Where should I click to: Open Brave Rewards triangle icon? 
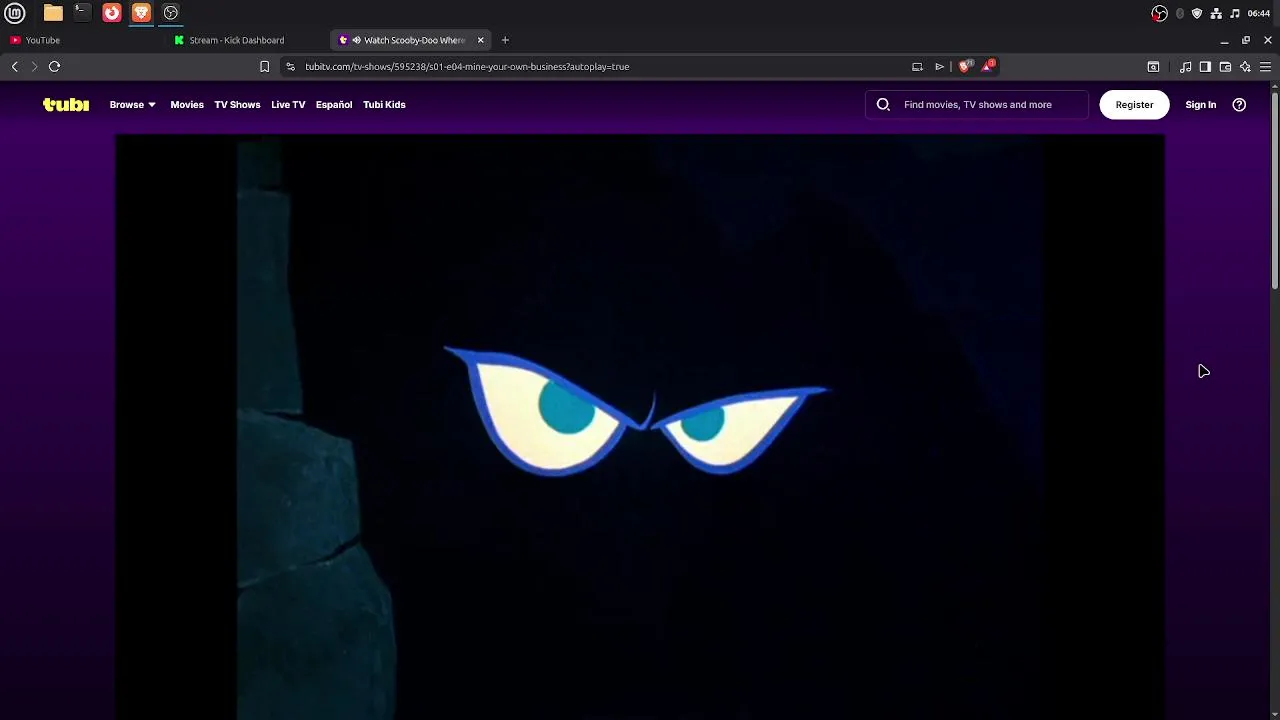pyautogui.click(x=989, y=65)
